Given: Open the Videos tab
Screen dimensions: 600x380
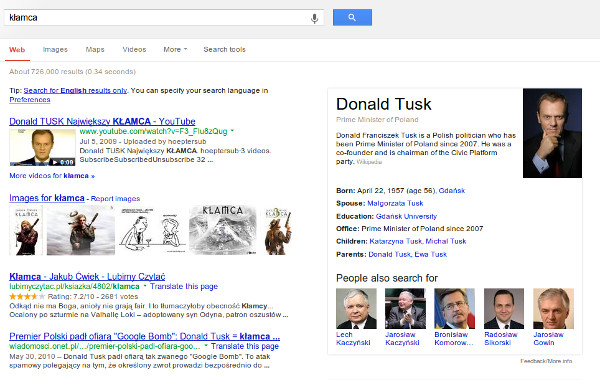Looking at the screenshot, I should (x=134, y=49).
